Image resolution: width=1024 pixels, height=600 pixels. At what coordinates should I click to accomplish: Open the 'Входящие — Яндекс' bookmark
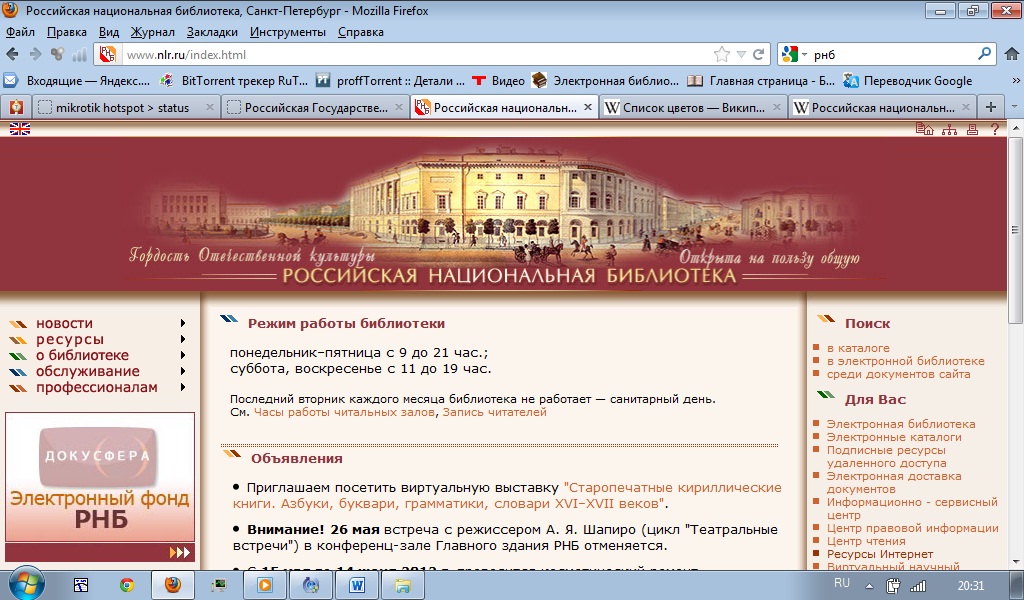(77, 81)
